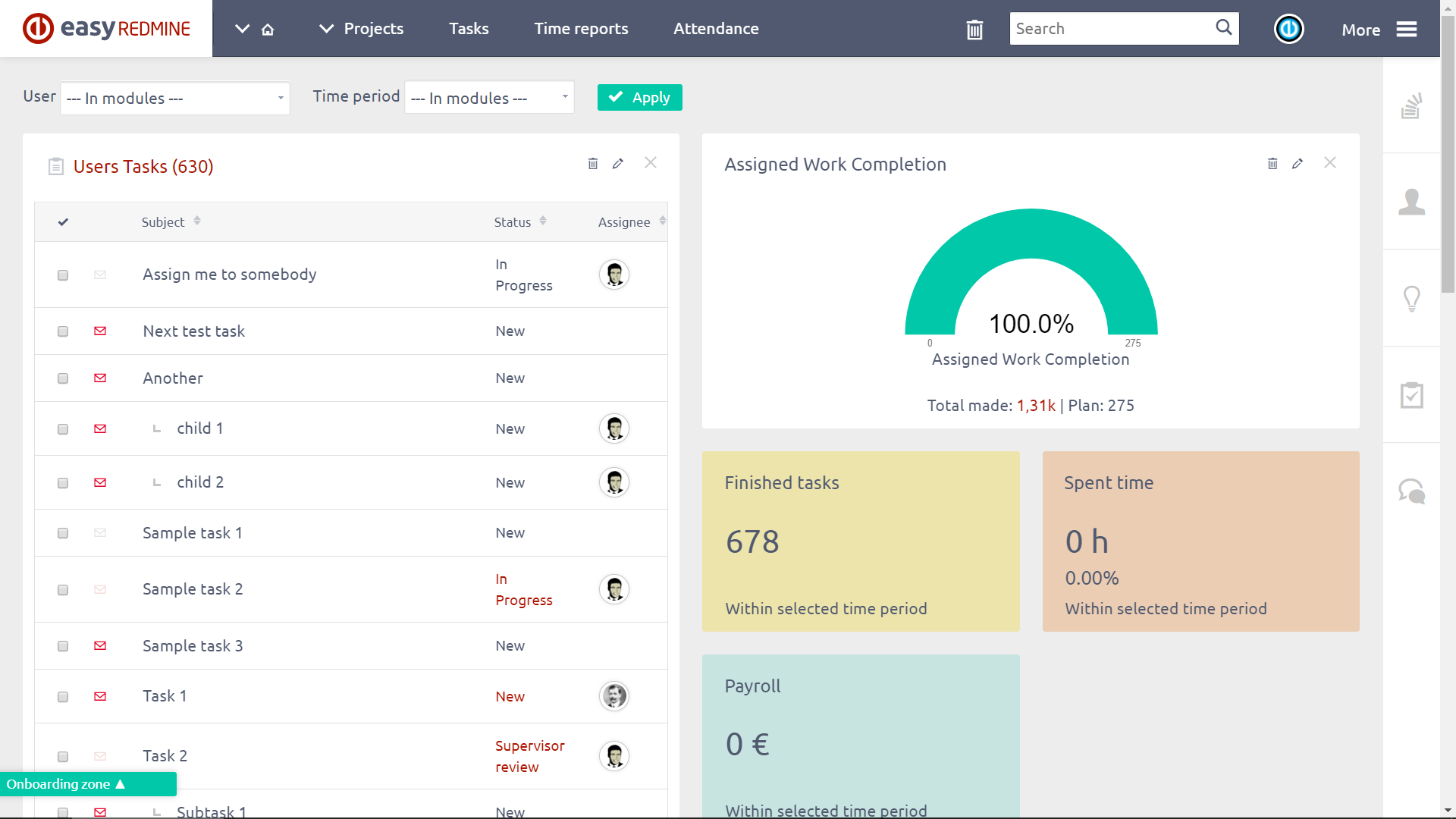Click into the Search field
Image resolution: width=1456 pixels, height=819 pixels.
[x=1111, y=29]
